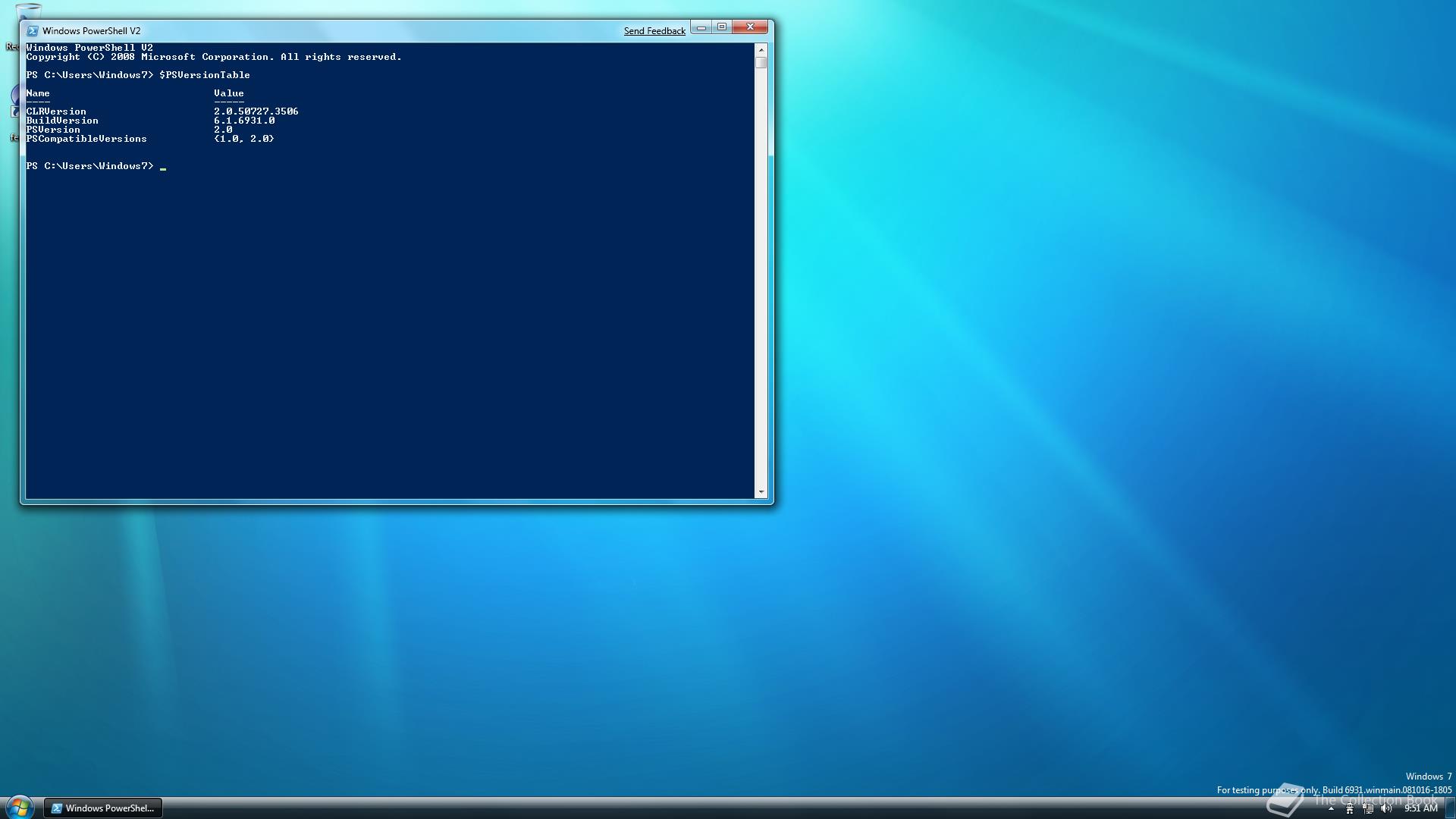Click the console scrollbar thumb
The image size is (1456, 819).
click(761, 63)
